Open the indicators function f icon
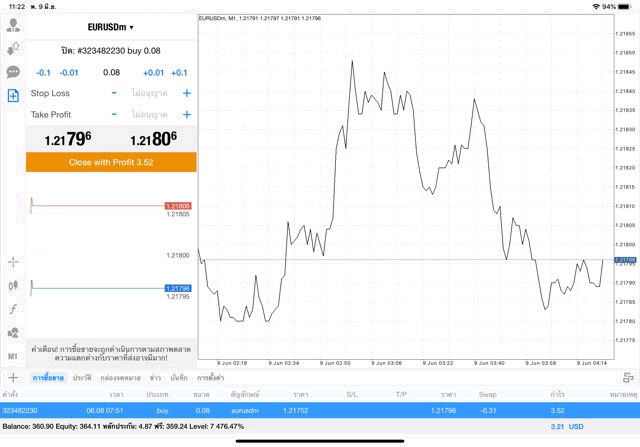640x447 pixels. click(13, 309)
